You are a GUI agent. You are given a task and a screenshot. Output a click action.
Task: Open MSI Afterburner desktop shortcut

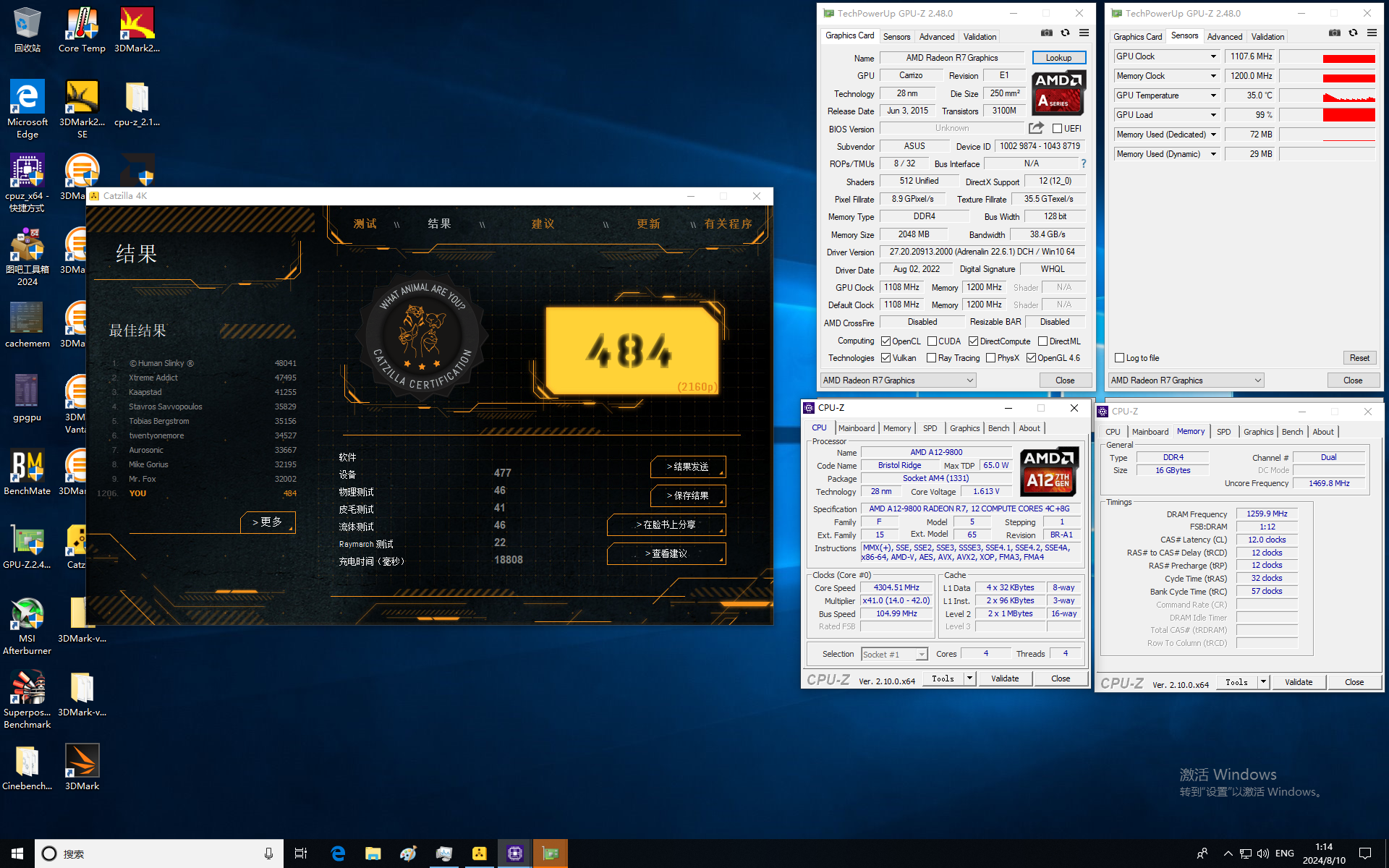click(27, 626)
